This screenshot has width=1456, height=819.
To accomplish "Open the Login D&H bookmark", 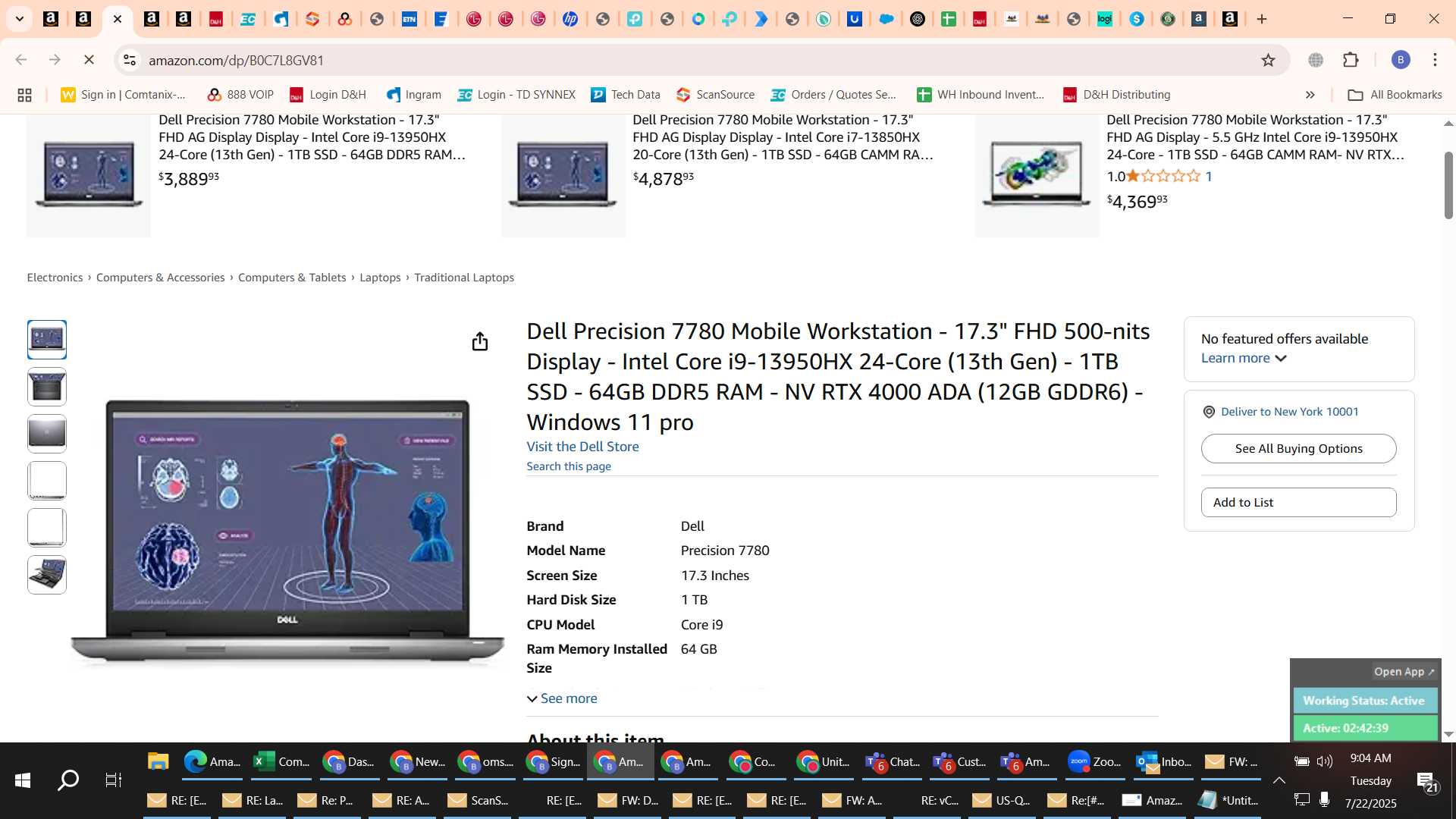I will [x=328, y=95].
